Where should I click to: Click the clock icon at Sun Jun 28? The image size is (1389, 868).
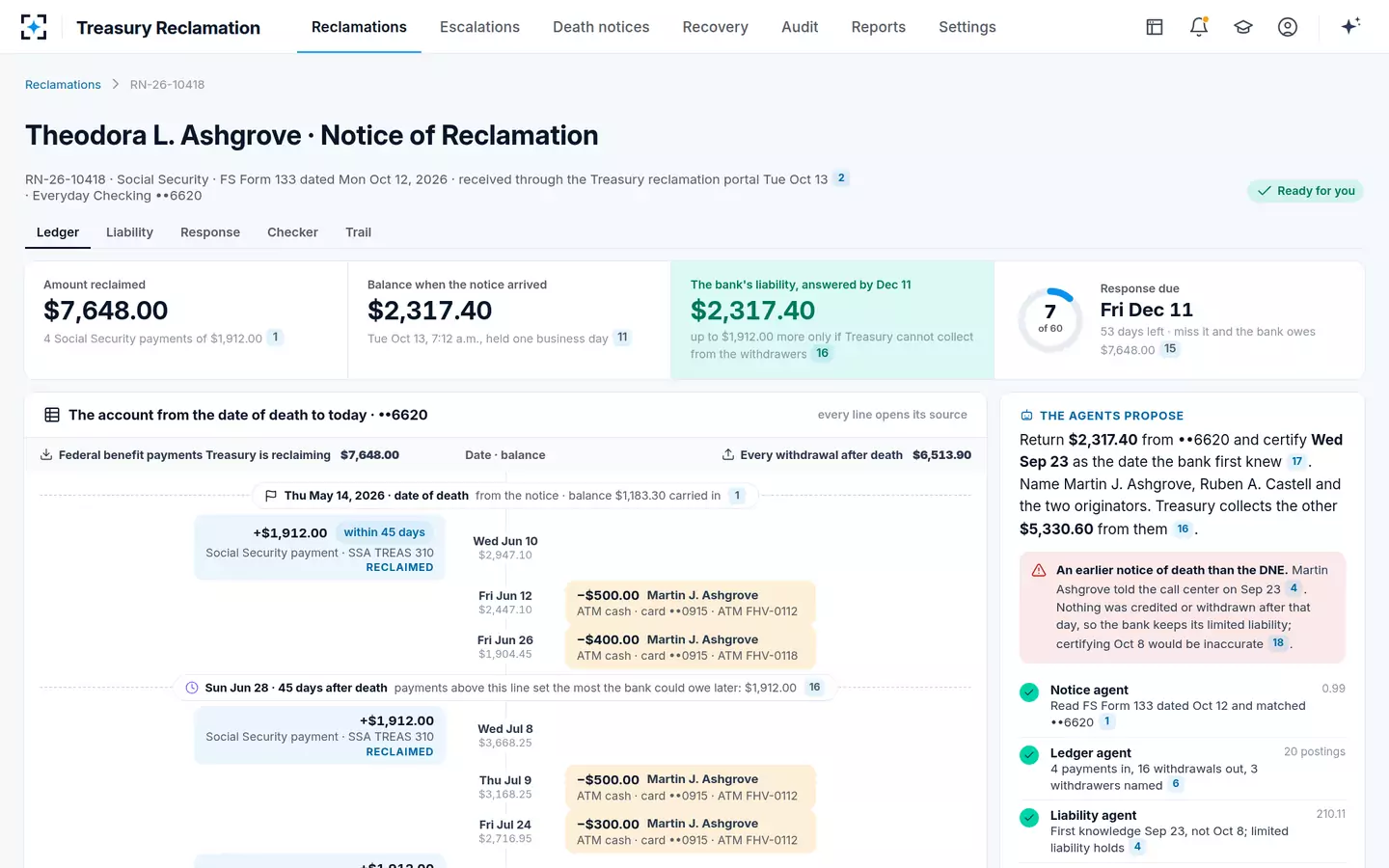pos(192,688)
